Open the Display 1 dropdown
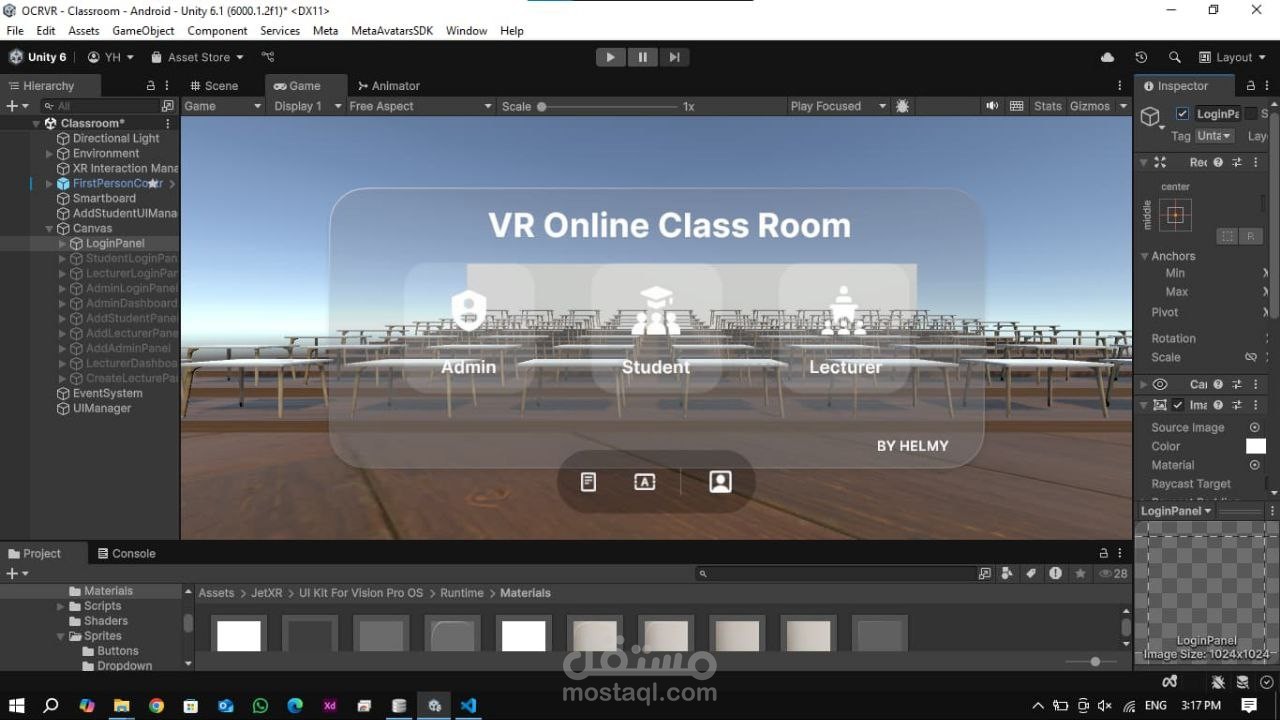Image resolution: width=1280 pixels, height=720 pixels. point(307,106)
